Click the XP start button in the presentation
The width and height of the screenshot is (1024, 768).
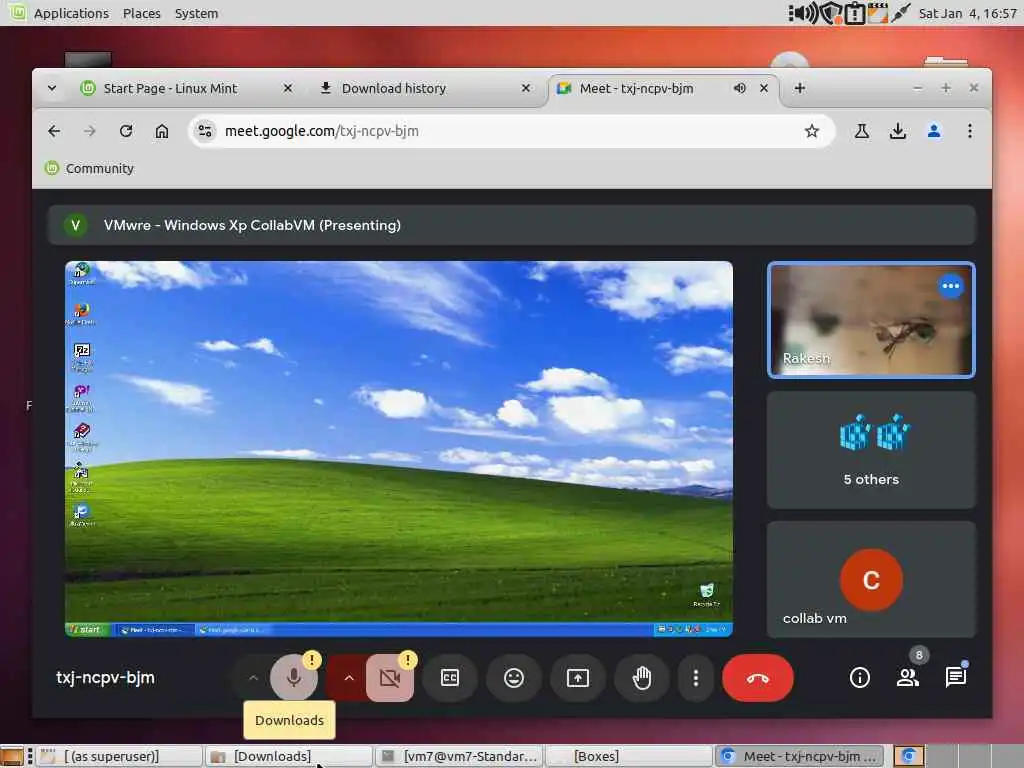pos(86,630)
